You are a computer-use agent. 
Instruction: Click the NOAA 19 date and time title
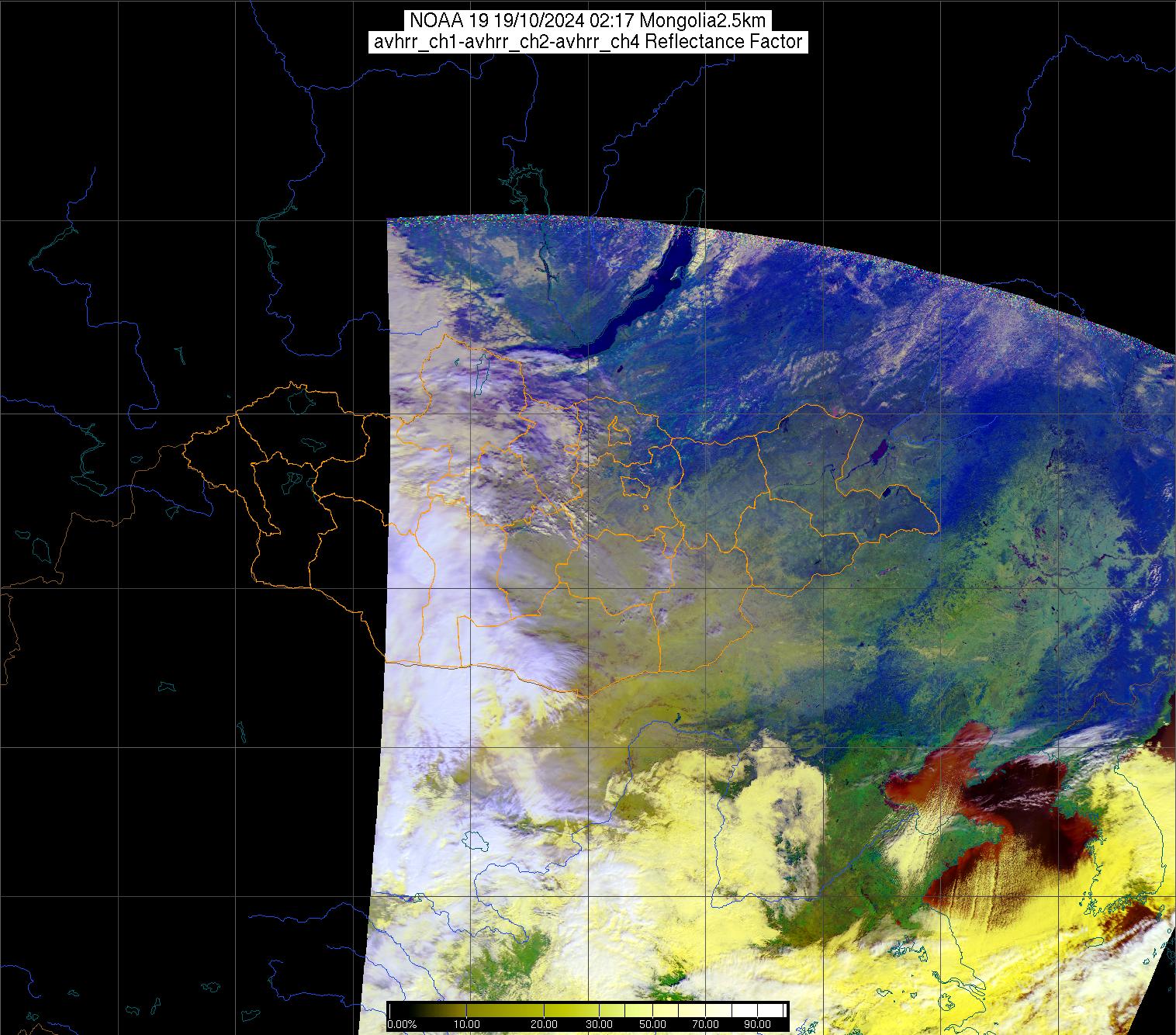[x=587, y=20]
